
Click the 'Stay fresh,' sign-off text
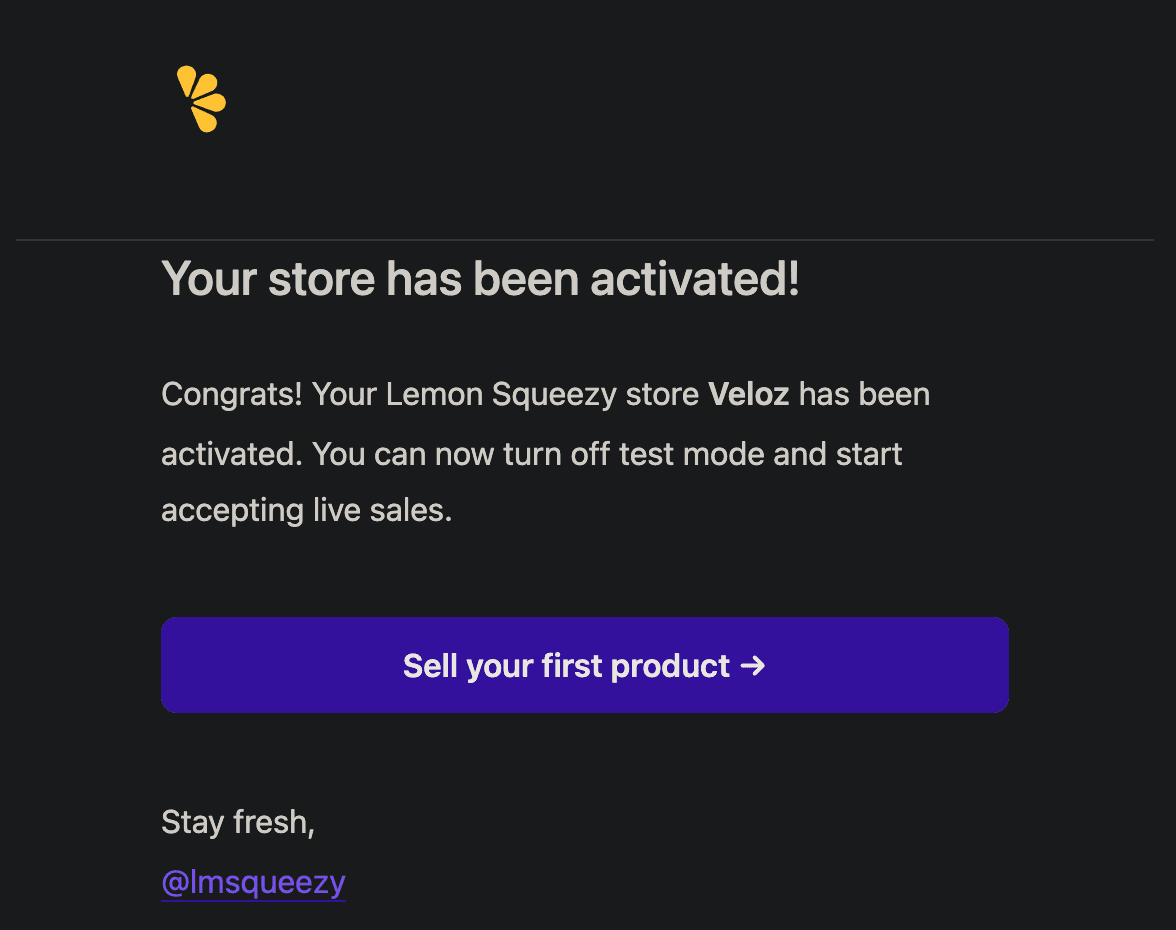[x=238, y=823]
